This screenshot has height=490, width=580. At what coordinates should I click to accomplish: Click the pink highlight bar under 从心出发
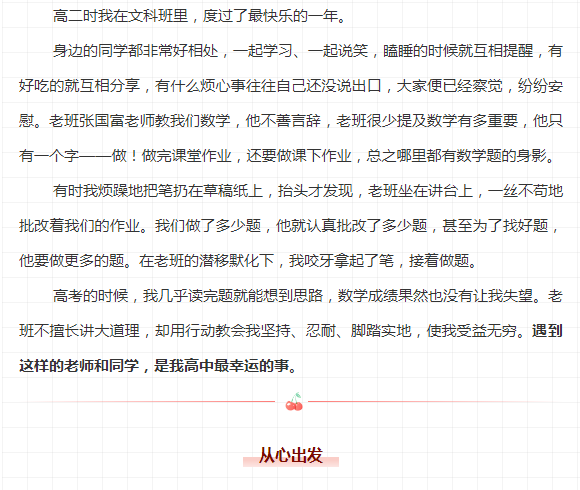[x=291, y=462]
